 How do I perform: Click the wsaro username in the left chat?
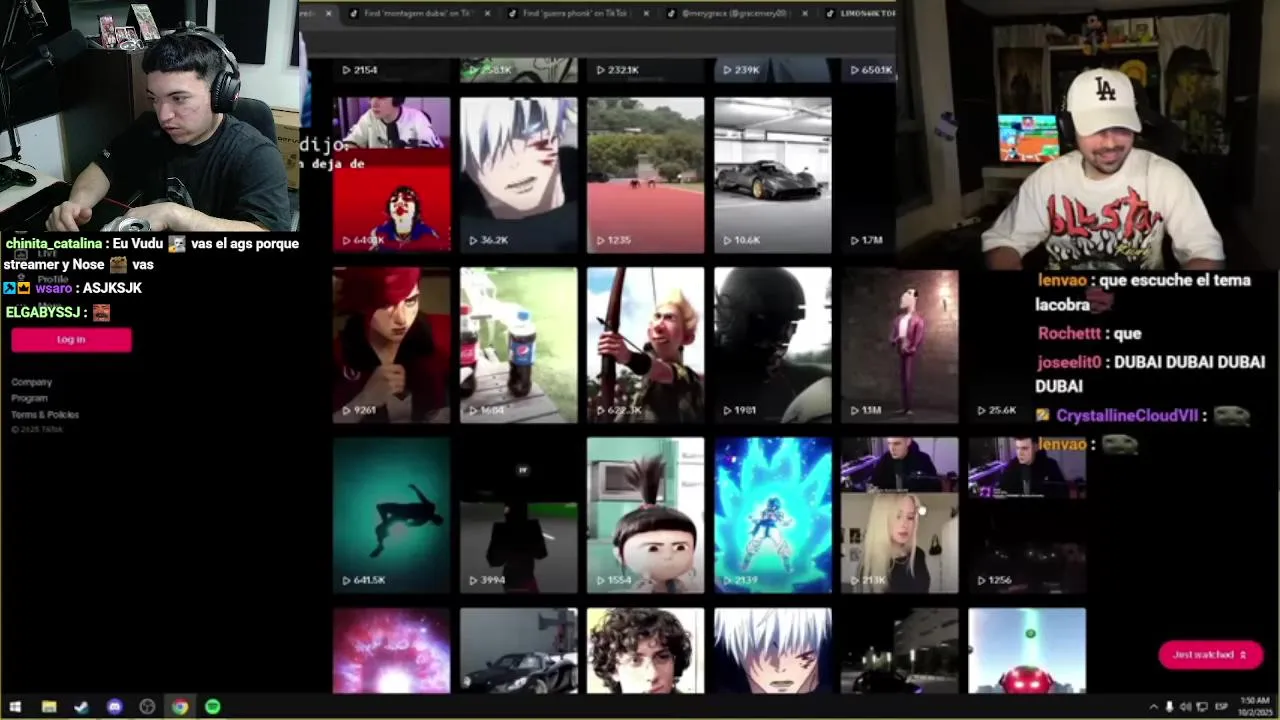53,288
